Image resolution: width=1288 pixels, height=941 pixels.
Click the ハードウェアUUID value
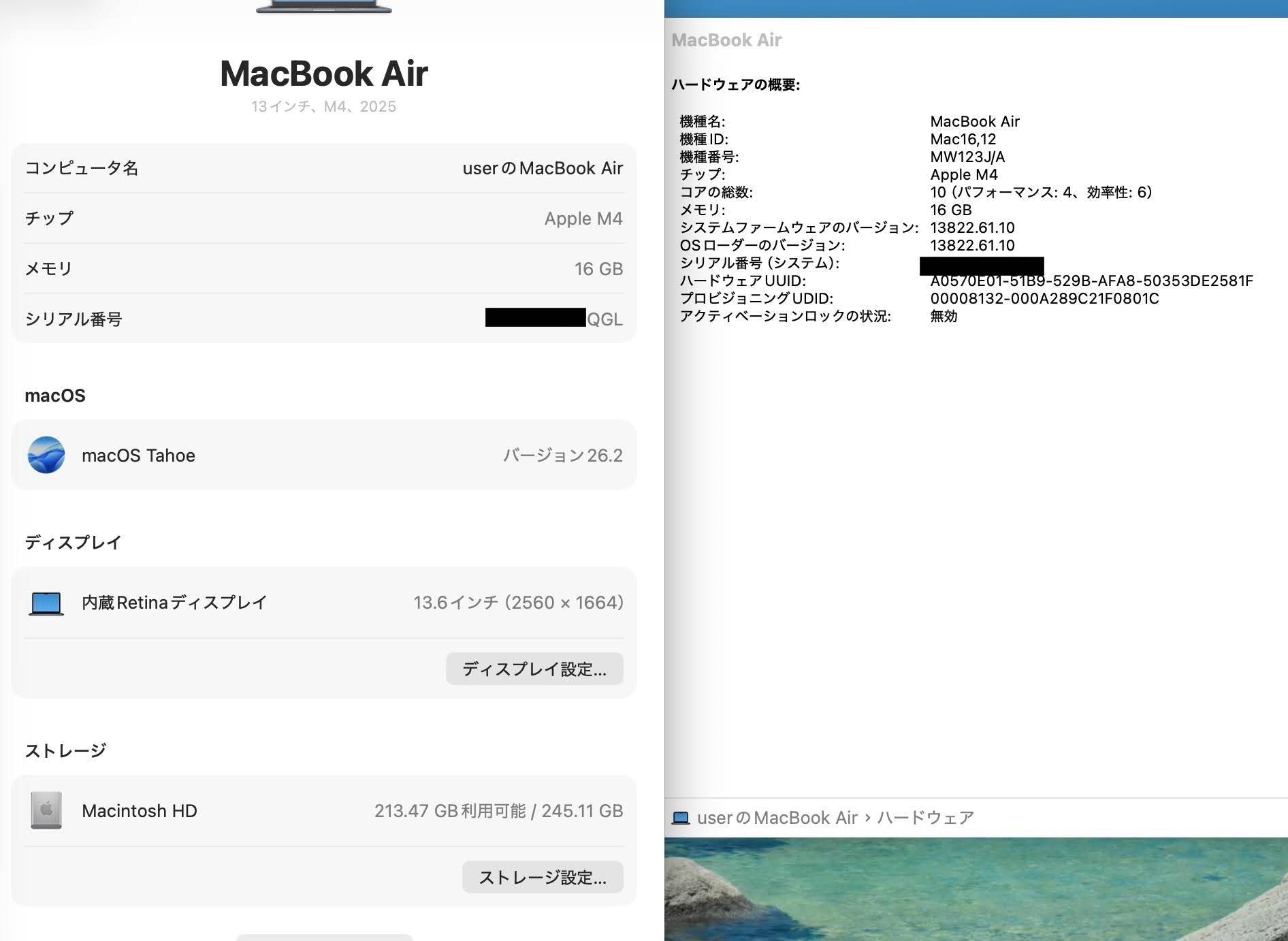pos(1091,281)
